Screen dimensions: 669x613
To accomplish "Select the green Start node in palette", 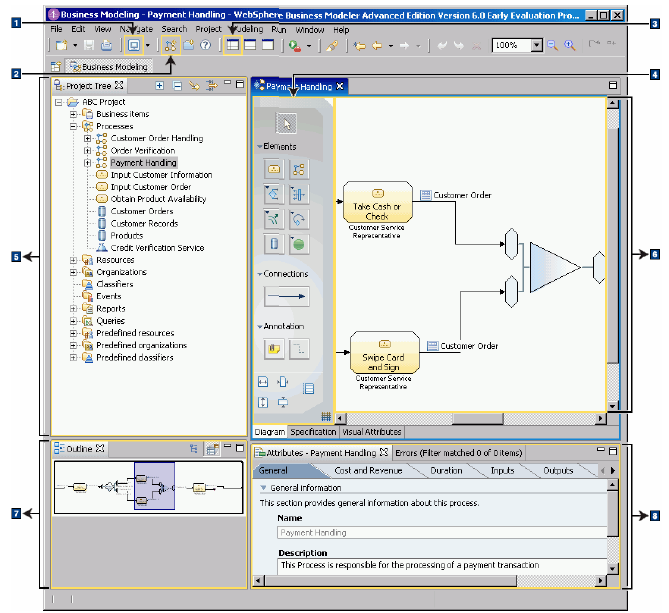I will [299, 244].
